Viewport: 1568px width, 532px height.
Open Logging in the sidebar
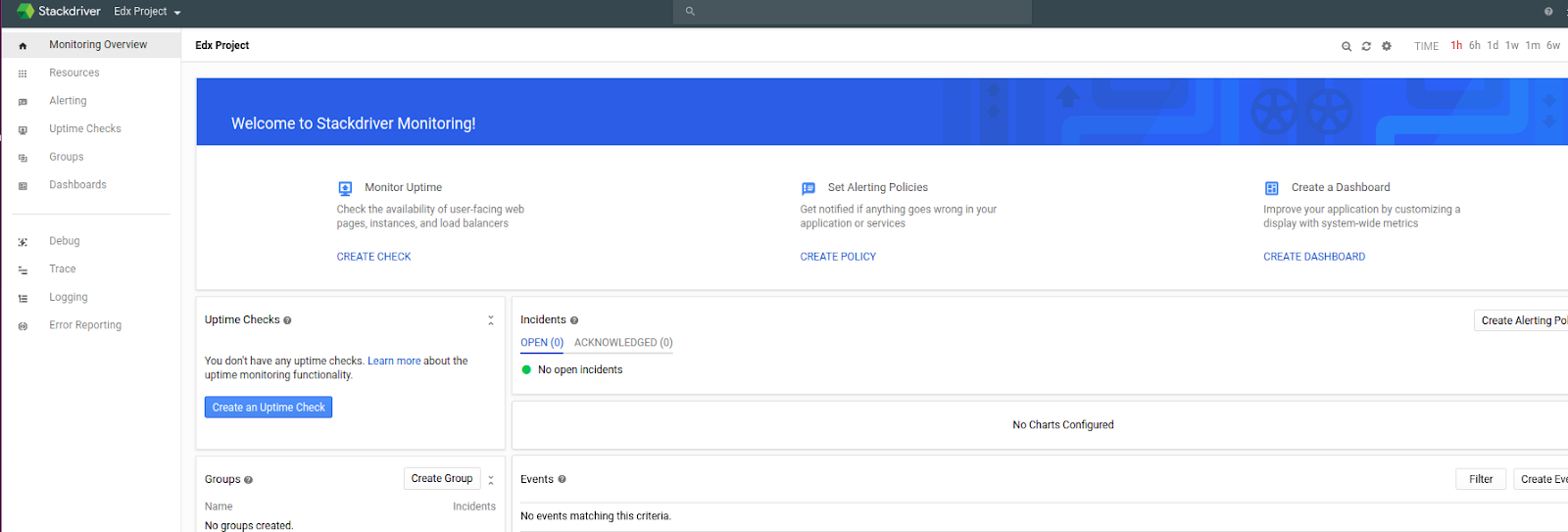pos(69,297)
